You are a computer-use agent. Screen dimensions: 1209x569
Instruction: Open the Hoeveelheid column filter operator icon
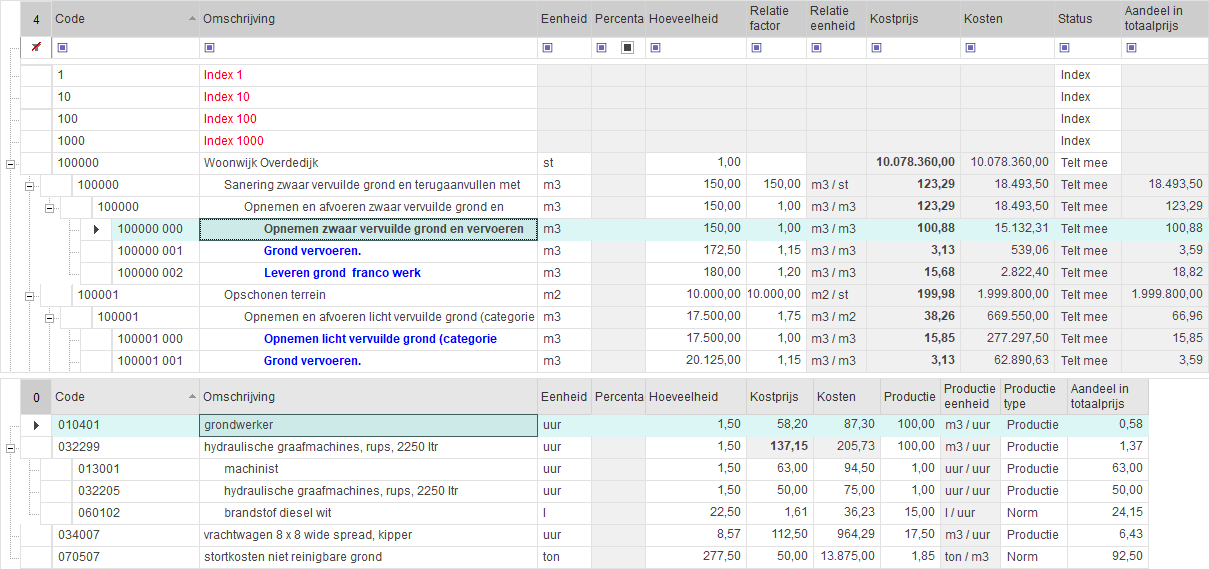click(655, 47)
